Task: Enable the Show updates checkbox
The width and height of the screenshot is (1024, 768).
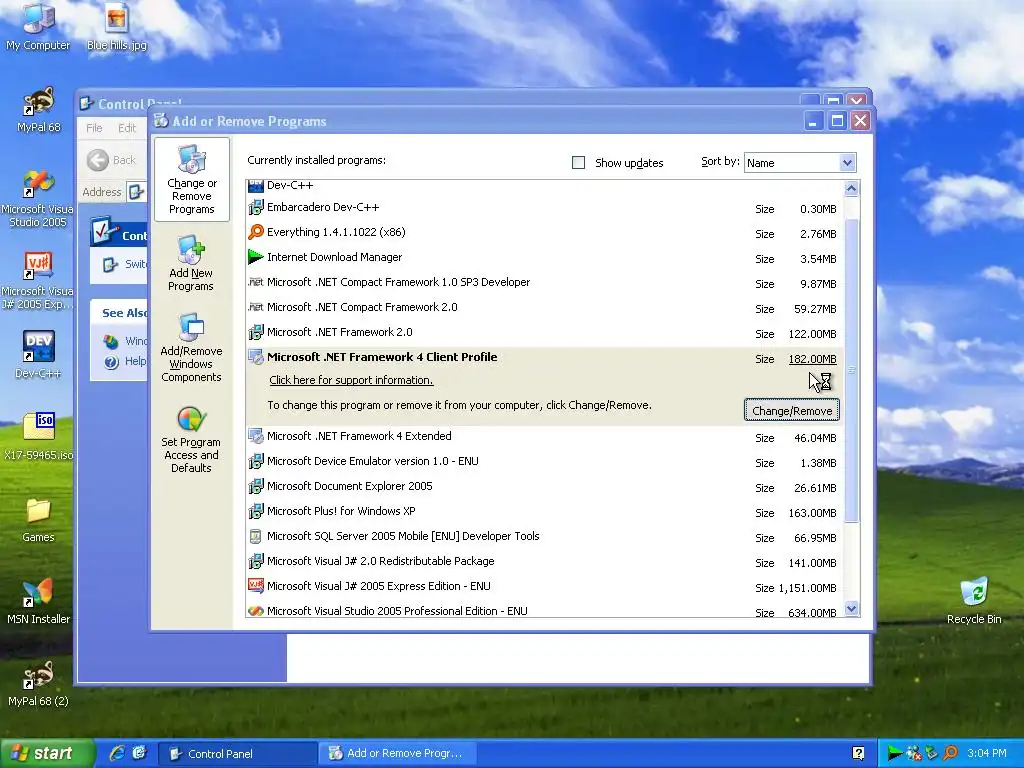Action: click(x=579, y=163)
